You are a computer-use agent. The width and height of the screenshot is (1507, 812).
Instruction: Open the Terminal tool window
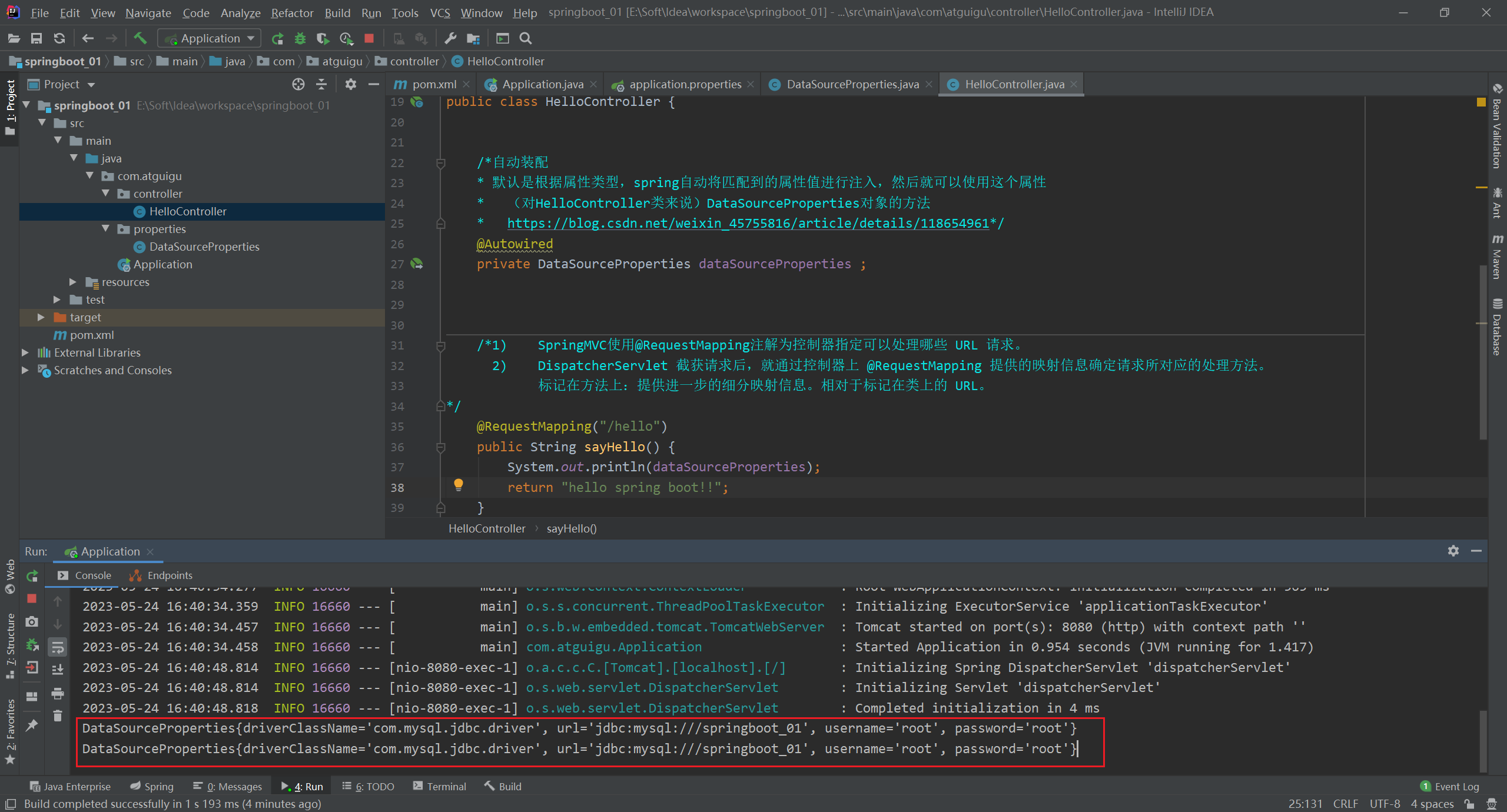point(440,787)
